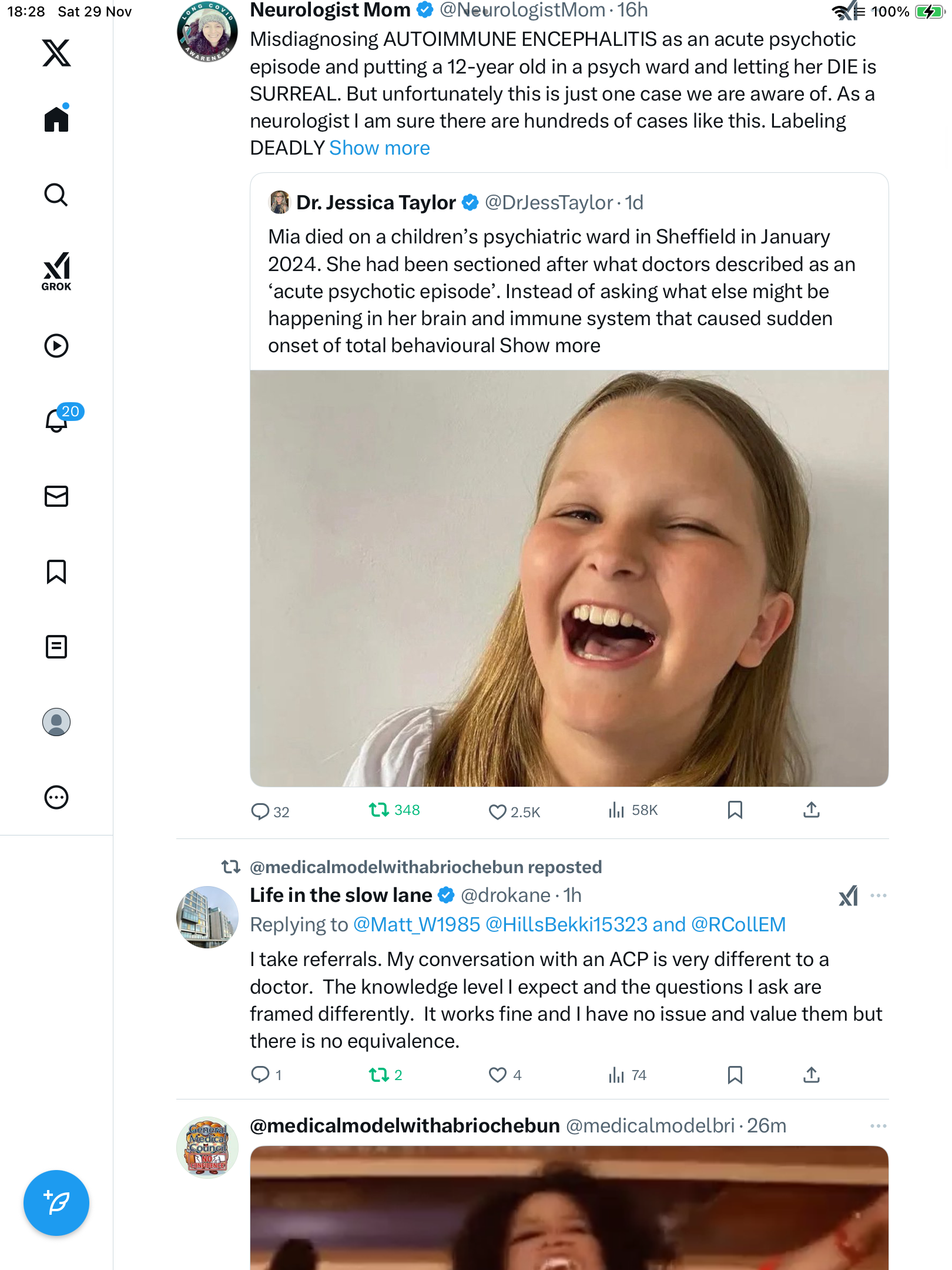Open sidebar Bookmarks page
The height and width of the screenshot is (1270, 952).
[56, 571]
